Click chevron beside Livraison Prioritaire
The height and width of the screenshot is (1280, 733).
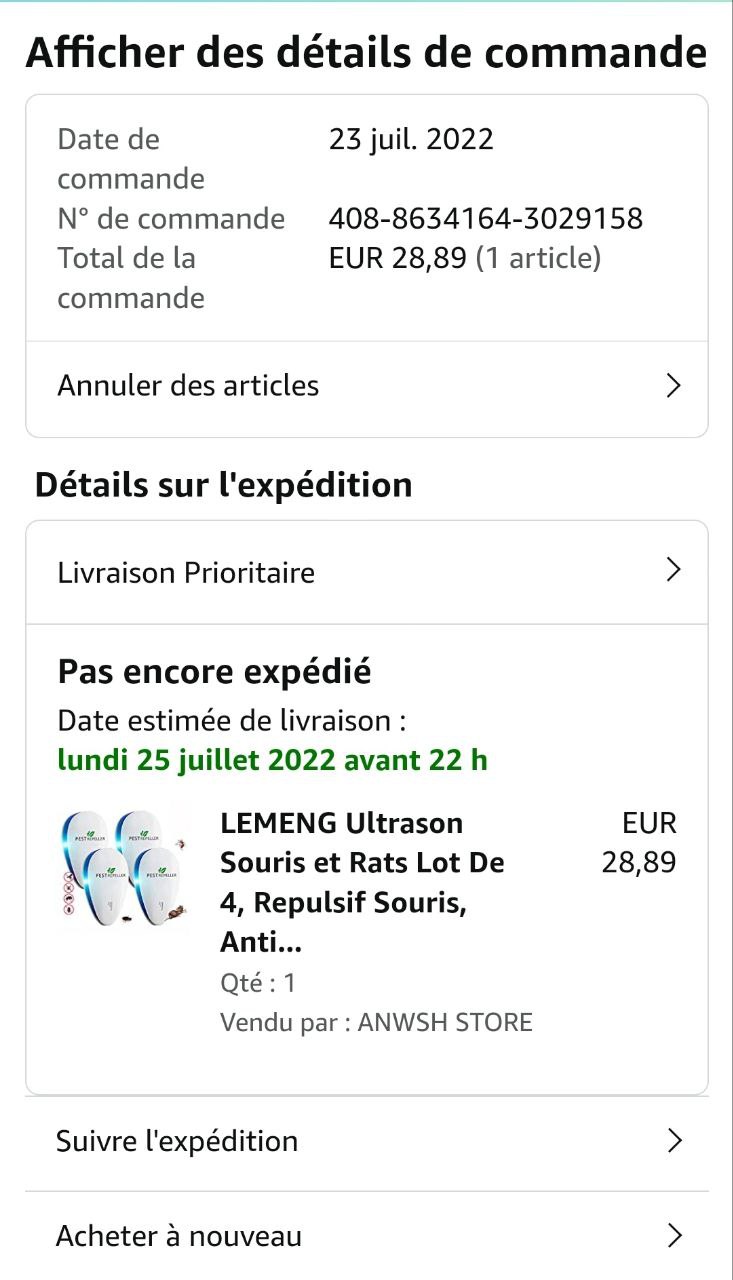click(x=673, y=571)
